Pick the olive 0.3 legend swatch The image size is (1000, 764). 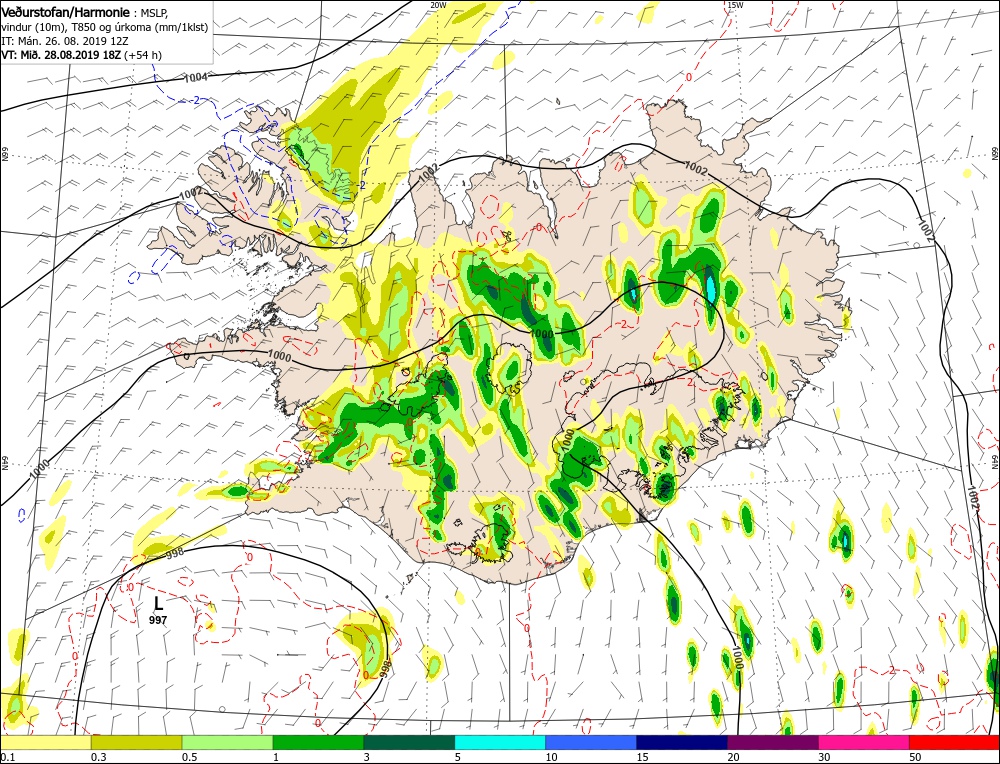(x=136, y=742)
